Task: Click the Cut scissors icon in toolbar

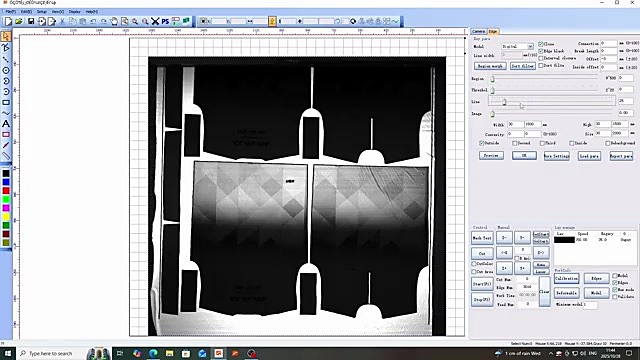Action: click(x=62, y=21)
